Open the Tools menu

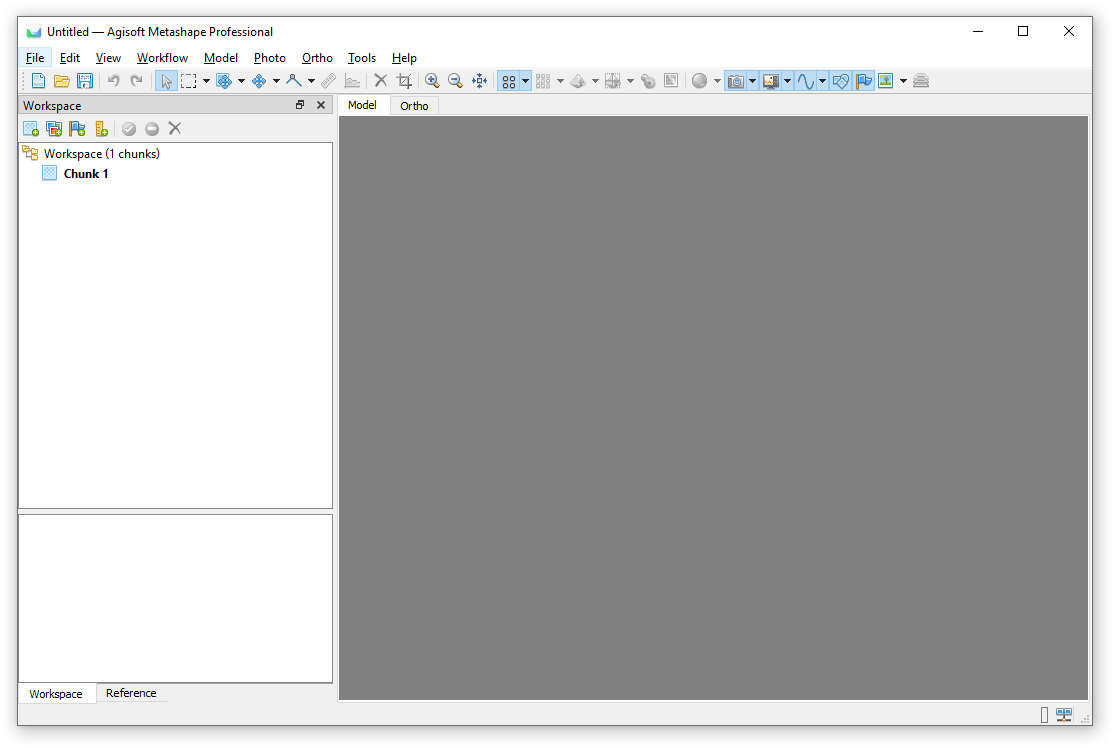(362, 58)
